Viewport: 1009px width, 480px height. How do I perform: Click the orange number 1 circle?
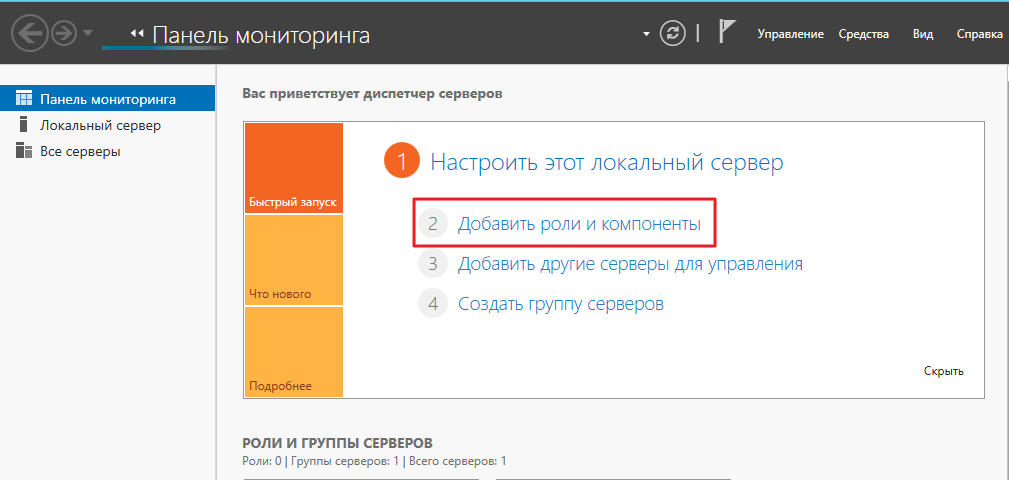pyautogui.click(x=401, y=162)
